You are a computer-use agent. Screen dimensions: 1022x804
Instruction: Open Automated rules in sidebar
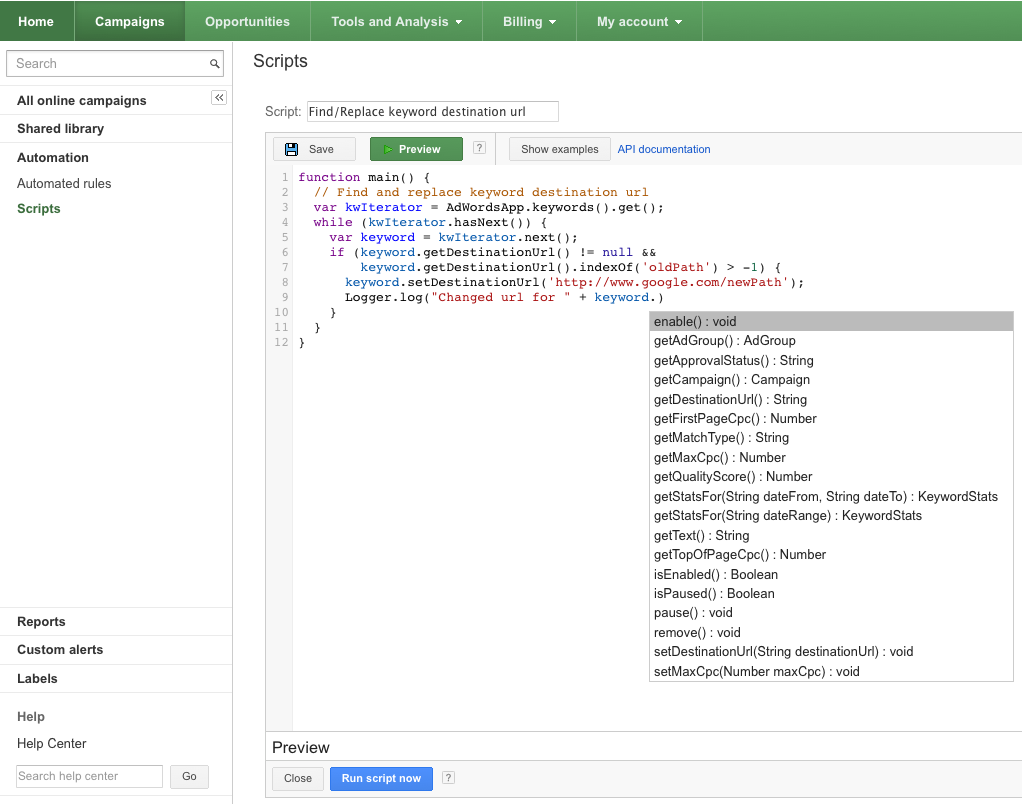64,184
